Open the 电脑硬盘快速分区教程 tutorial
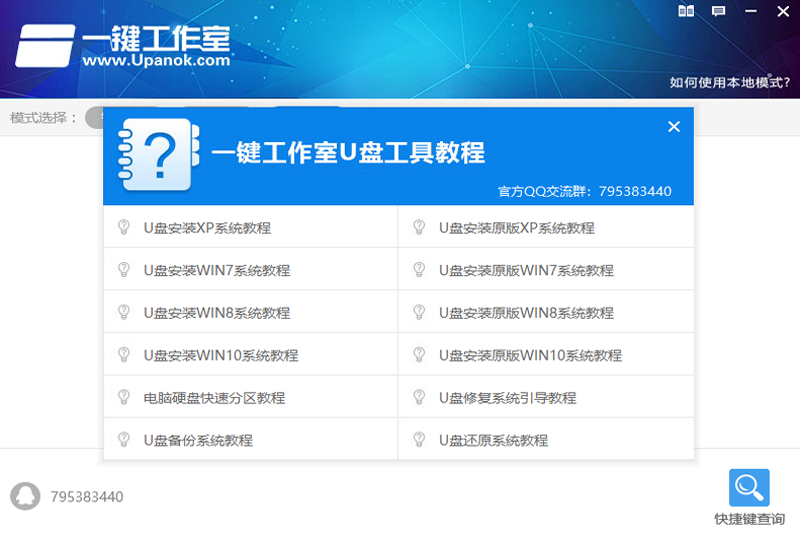This screenshot has width=800, height=533. (x=214, y=398)
